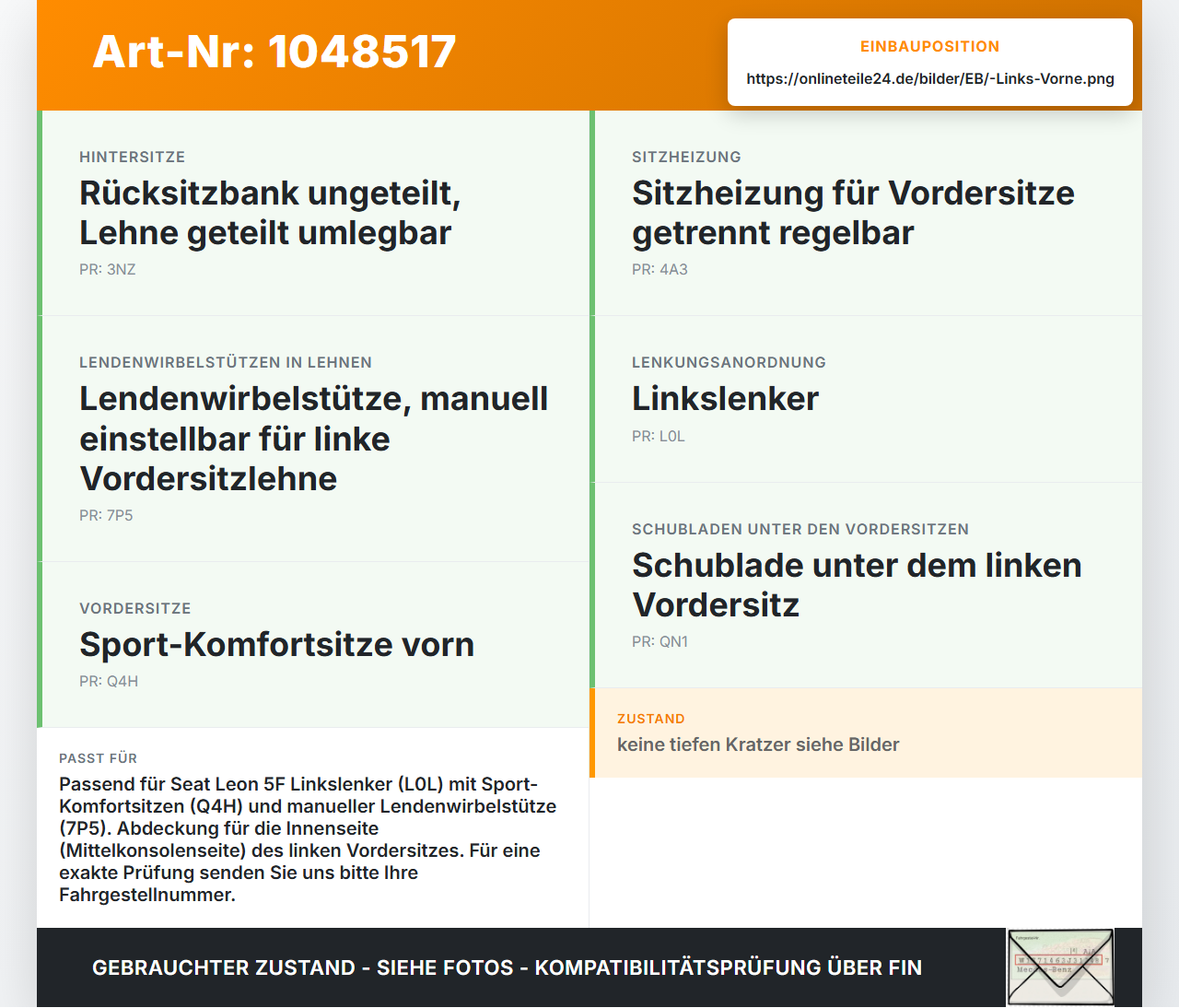Click the envelope thumbnail in the footer
Image resolution: width=1179 pixels, height=1008 pixels.
click(x=1060, y=967)
